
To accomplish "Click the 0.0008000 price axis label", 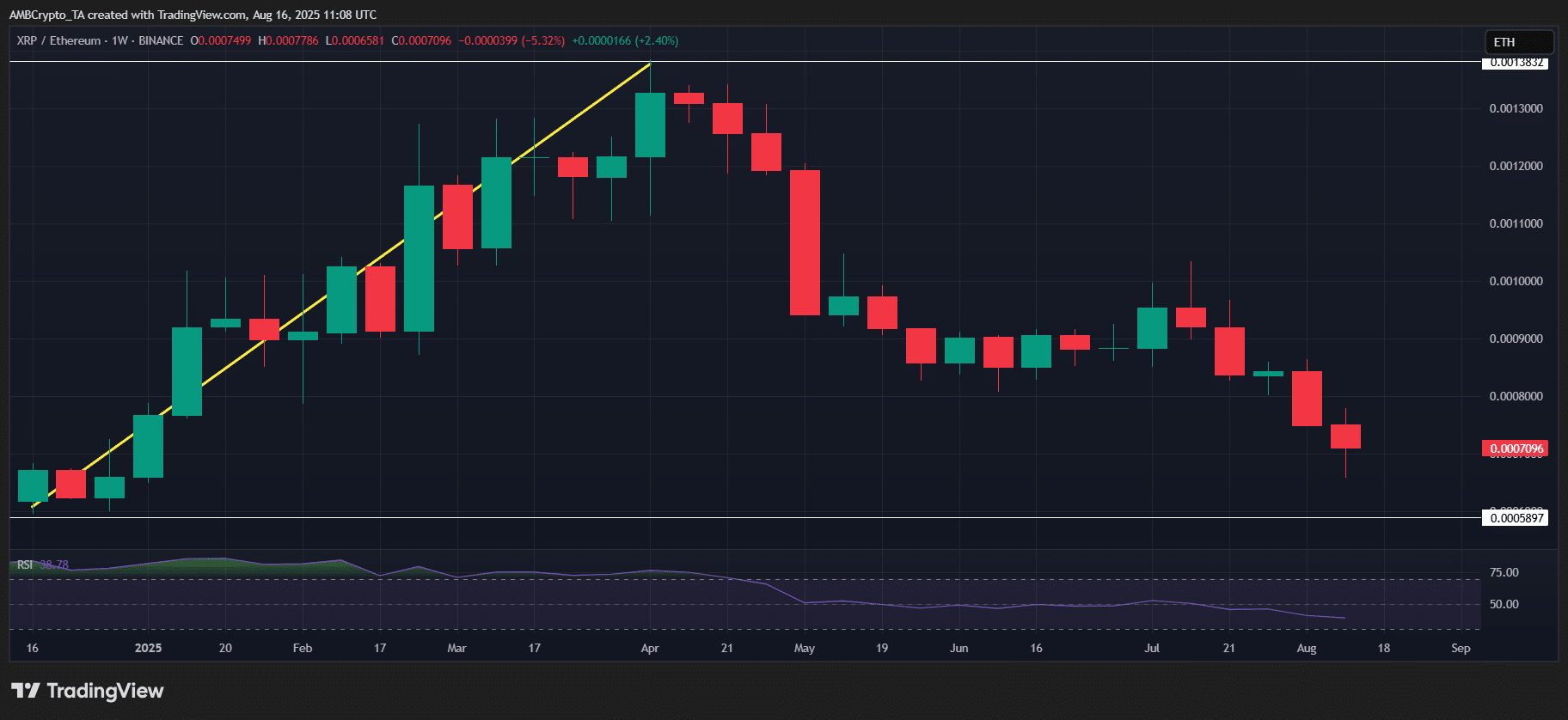I will [1516, 396].
